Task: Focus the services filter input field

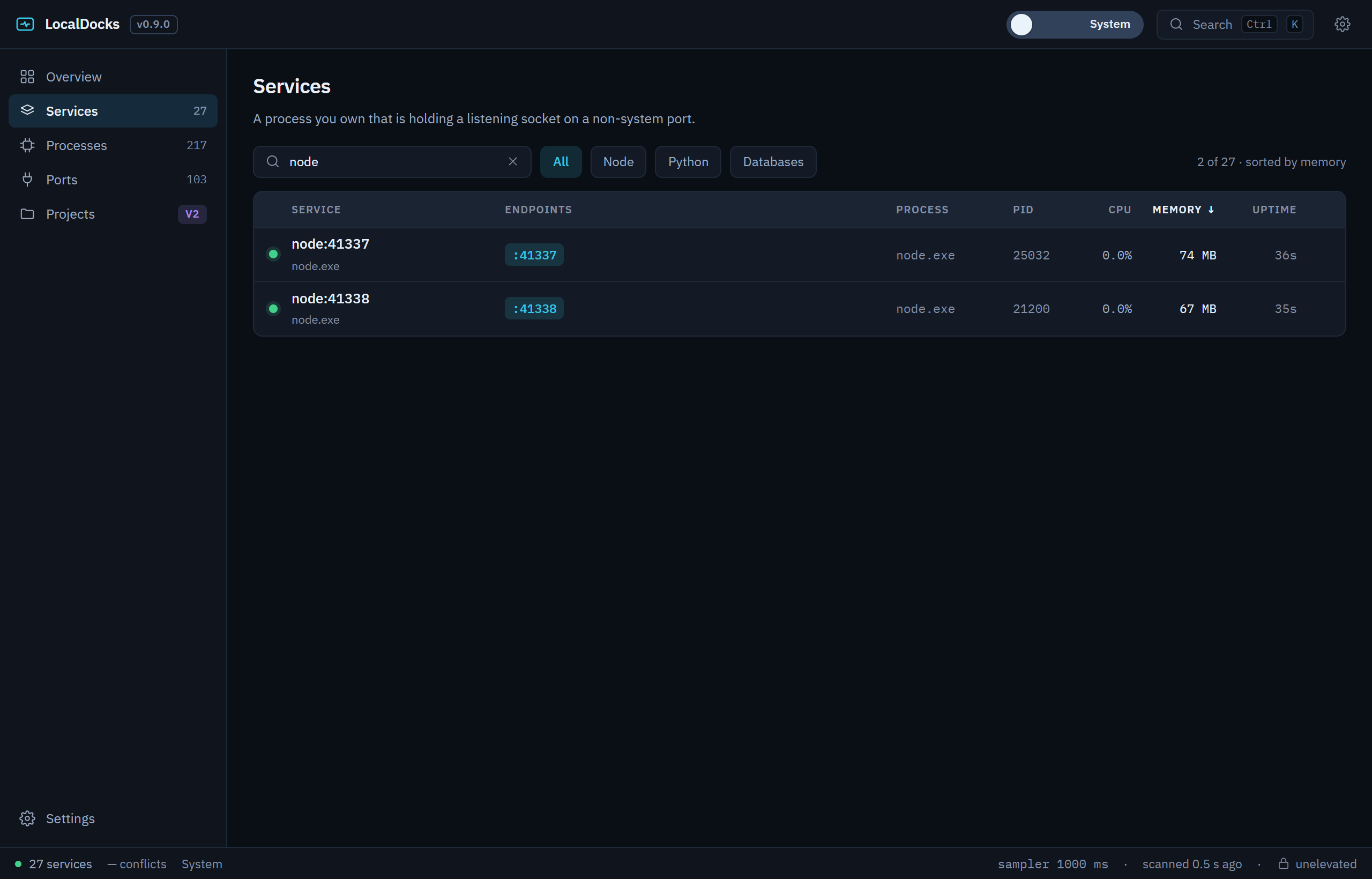Action: [392, 161]
